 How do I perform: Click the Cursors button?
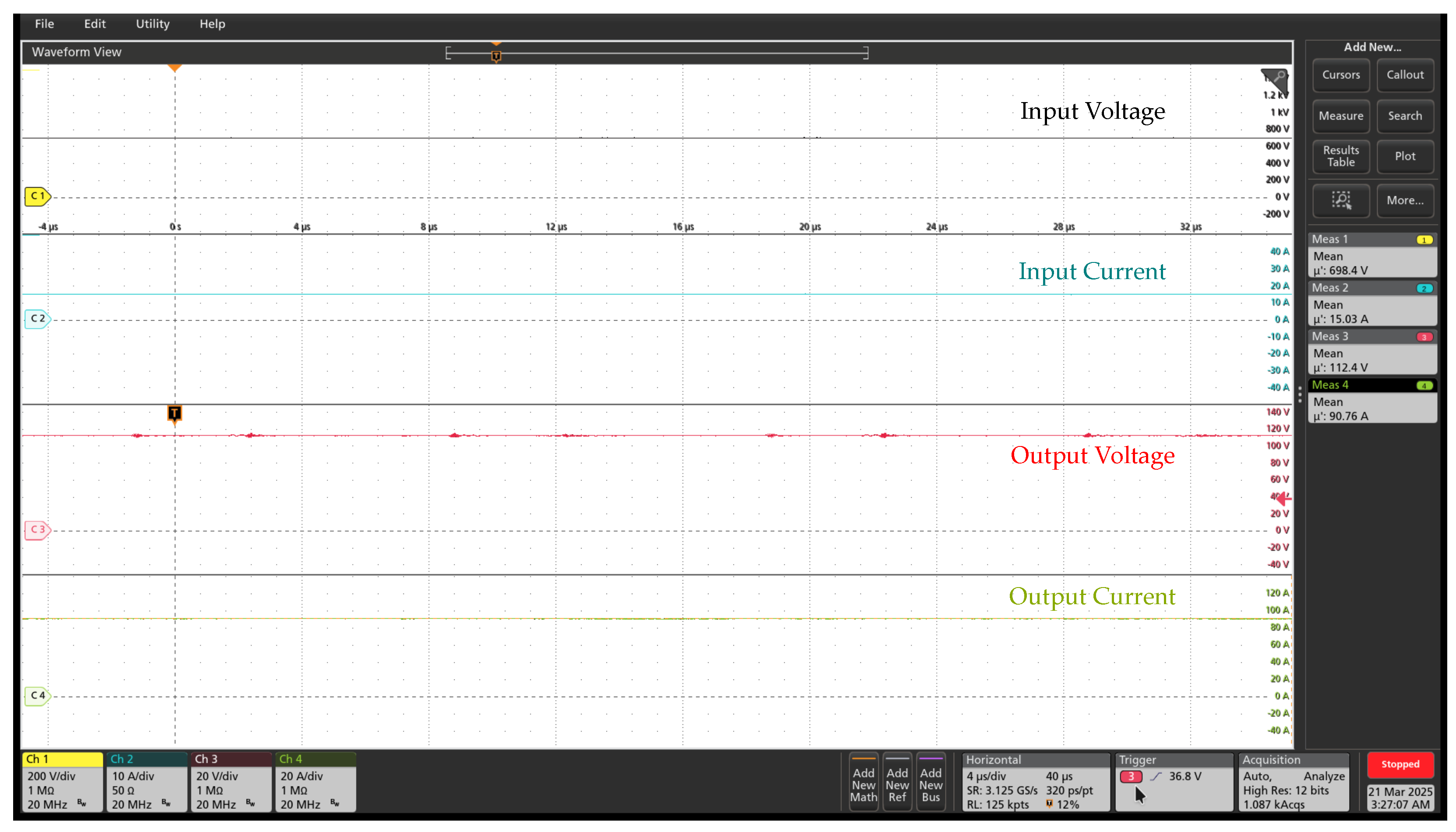(x=1340, y=75)
